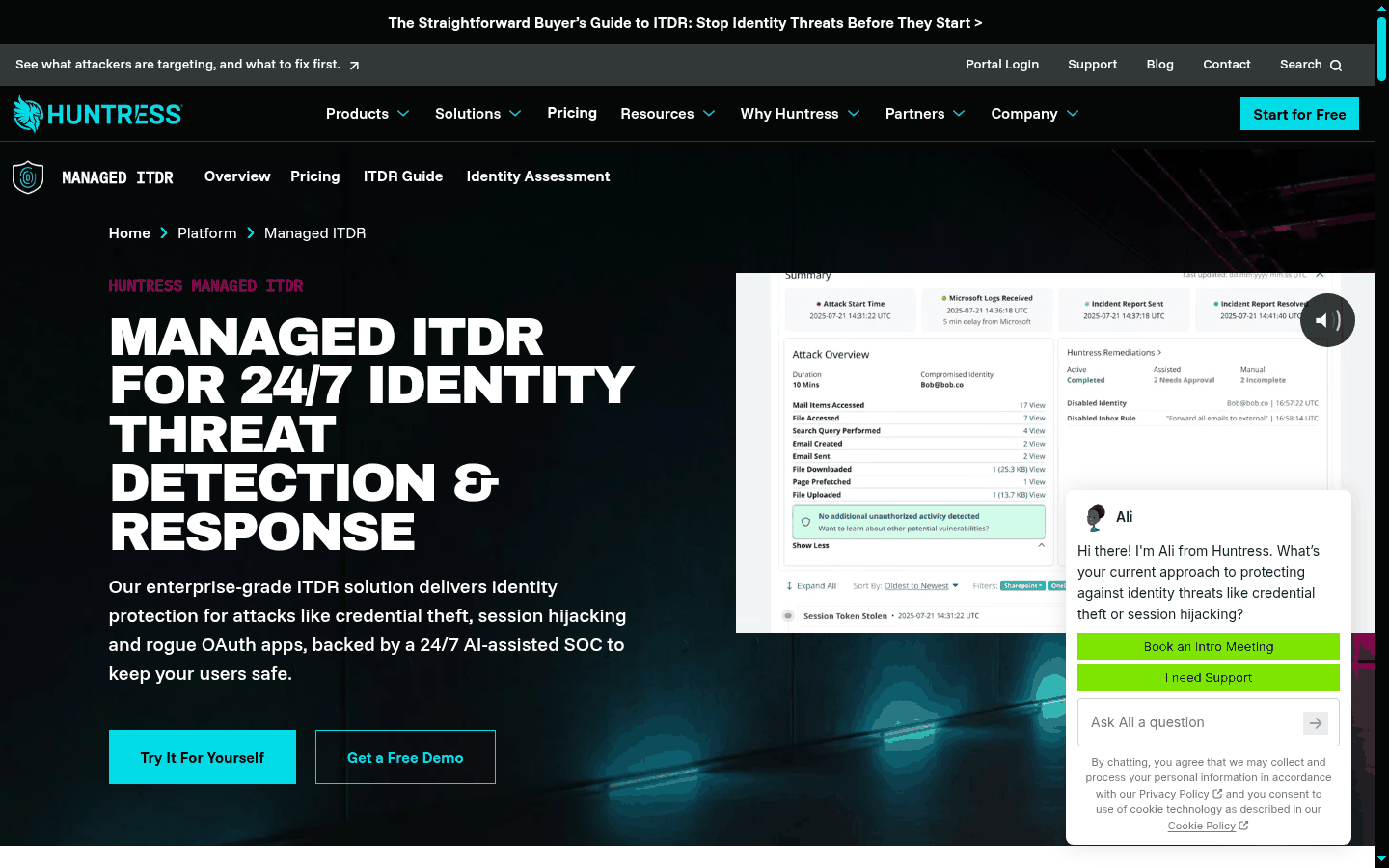Viewport: 1389px width, 868px height.
Task: Click the 'See what attackers are targeting' link
Action: tap(187, 65)
